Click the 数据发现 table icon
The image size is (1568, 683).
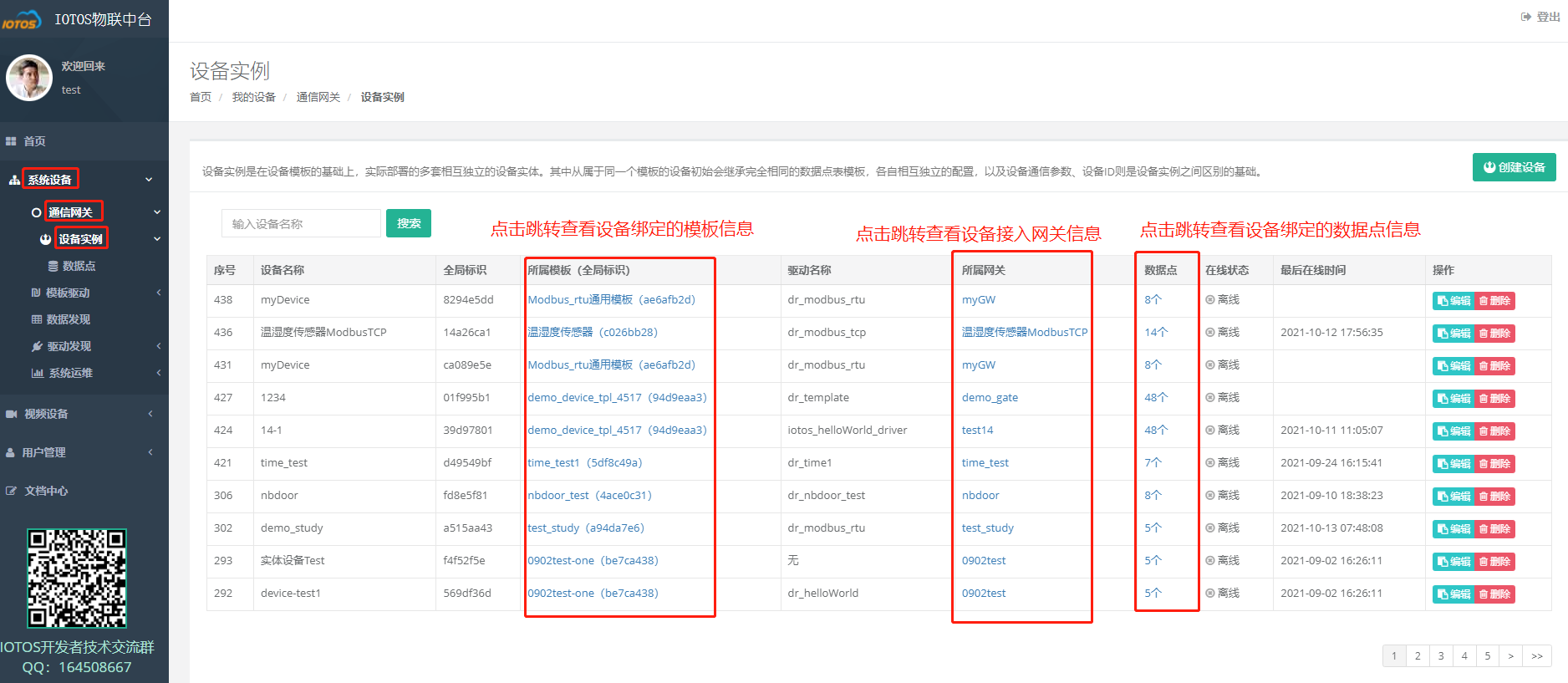pyautogui.click(x=37, y=319)
